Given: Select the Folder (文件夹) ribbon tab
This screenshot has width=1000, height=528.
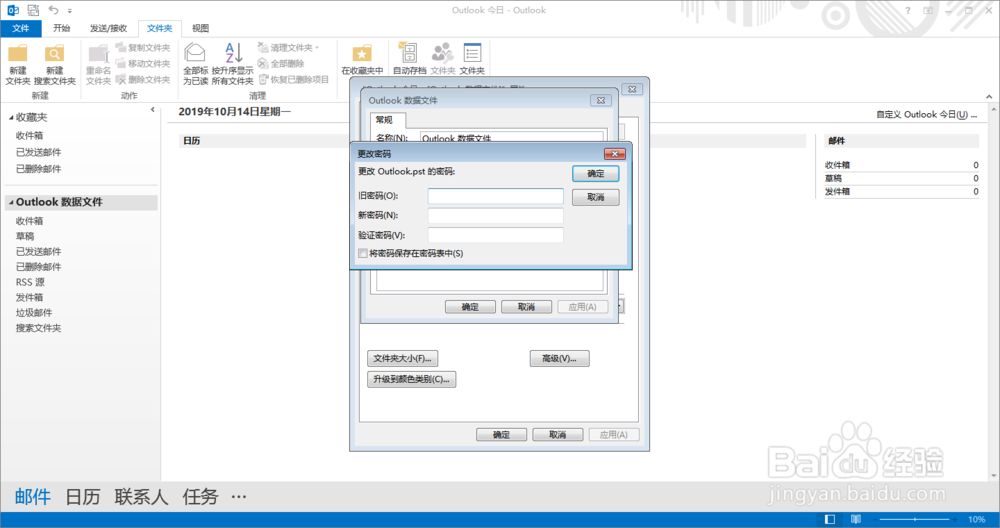Looking at the screenshot, I should [x=159, y=28].
